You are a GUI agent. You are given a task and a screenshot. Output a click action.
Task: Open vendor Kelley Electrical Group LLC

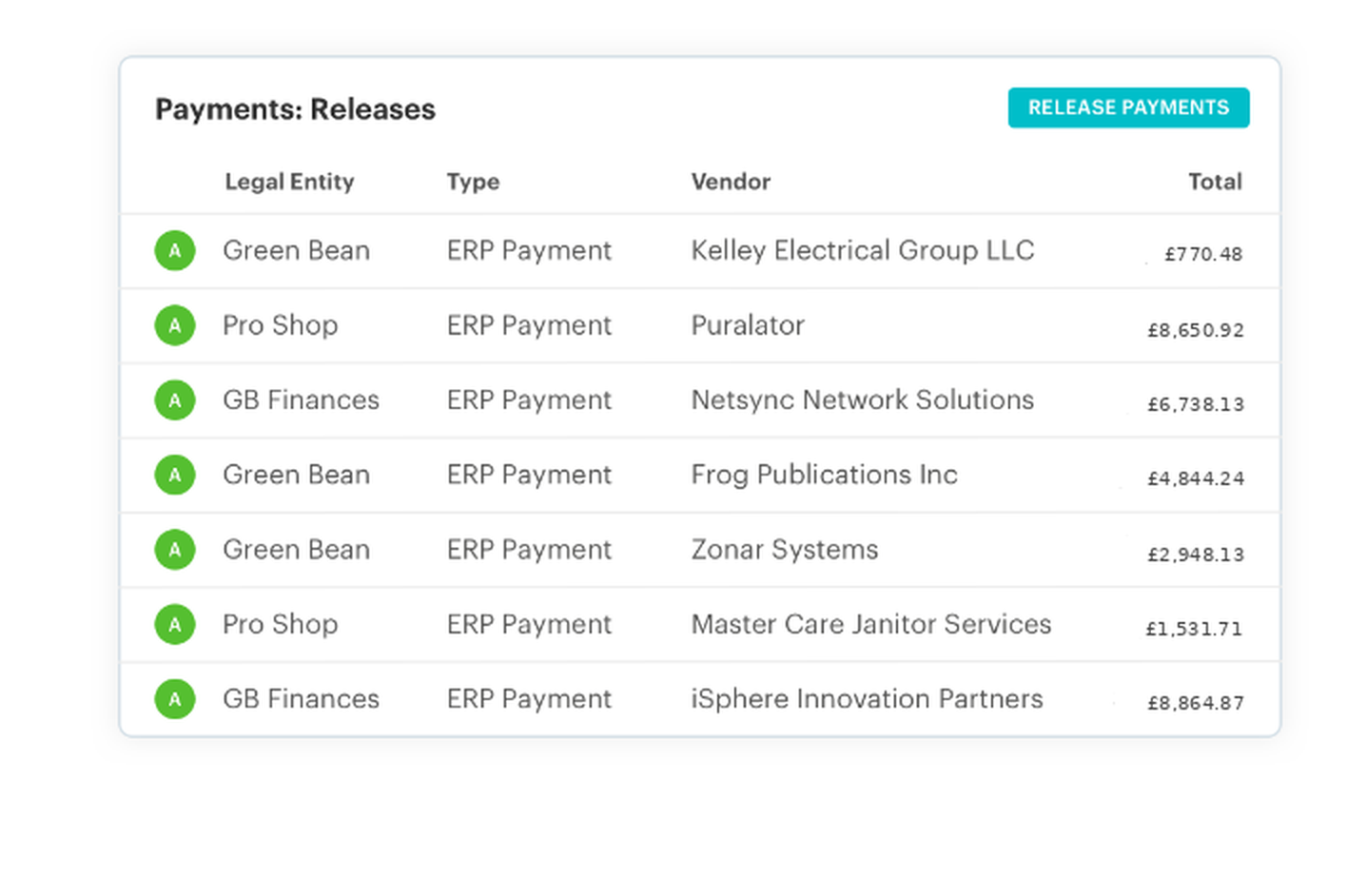click(862, 250)
